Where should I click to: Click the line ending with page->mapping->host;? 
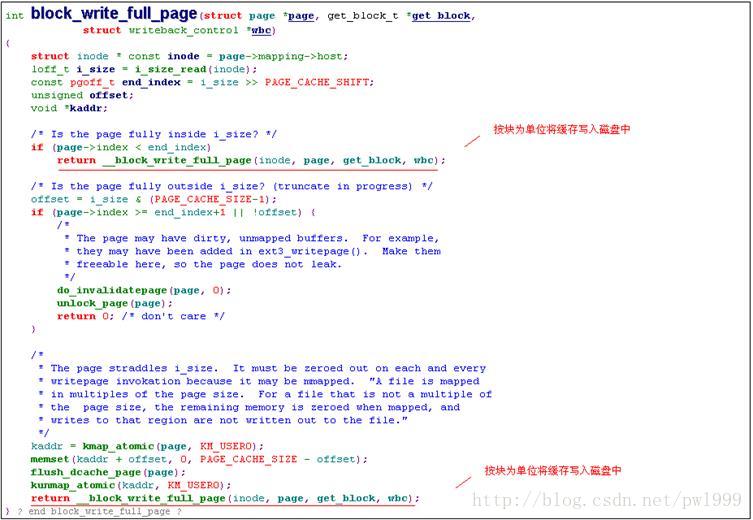pyautogui.click(x=189, y=56)
